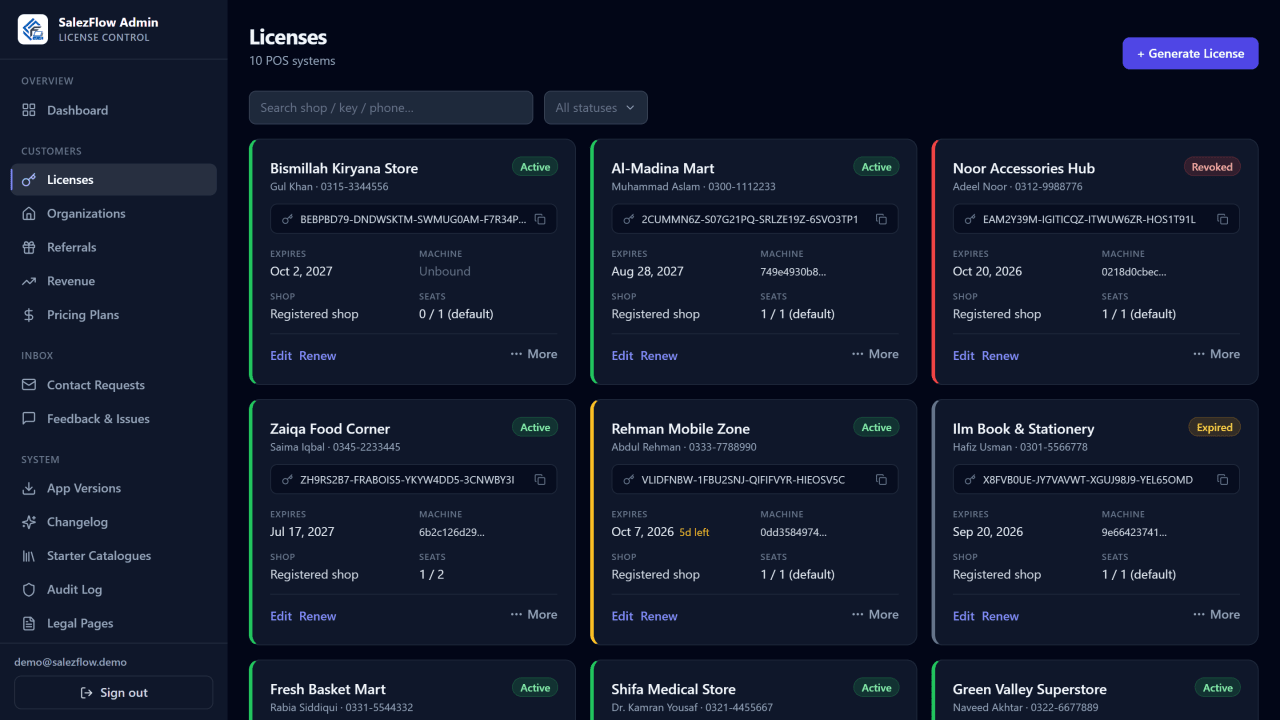Open More options for Rehman Mobile Zone
The image size is (1280, 720).
click(875, 615)
